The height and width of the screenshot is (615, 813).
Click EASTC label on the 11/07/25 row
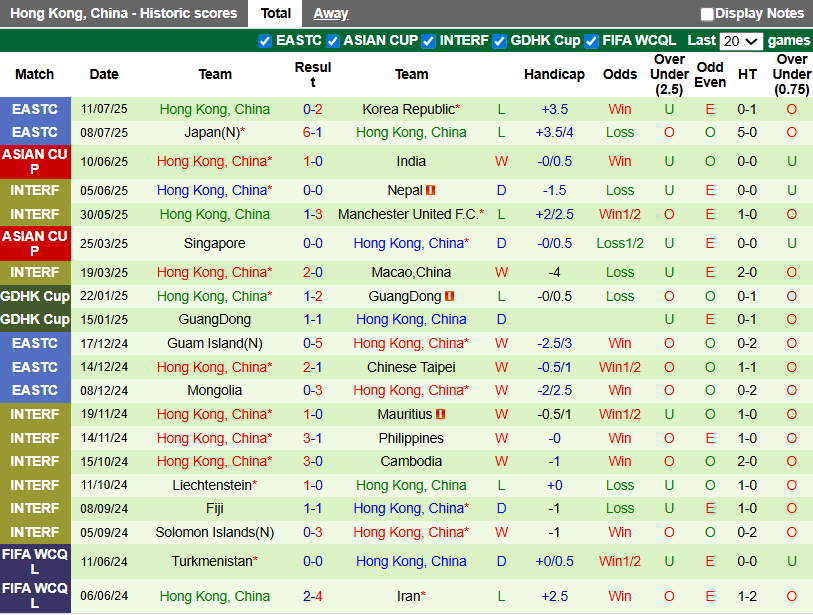tap(35, 109)
